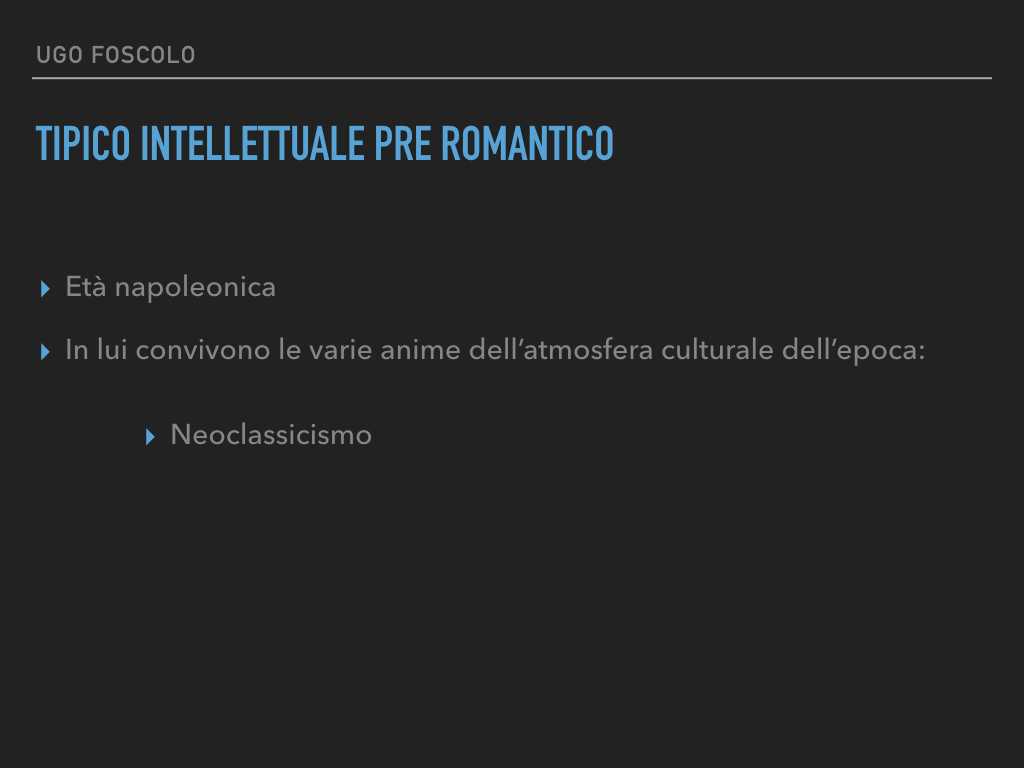1024x768 pixels.
Task: Click the word dell'epoca: at line end
Action: (x=854, y=351)
